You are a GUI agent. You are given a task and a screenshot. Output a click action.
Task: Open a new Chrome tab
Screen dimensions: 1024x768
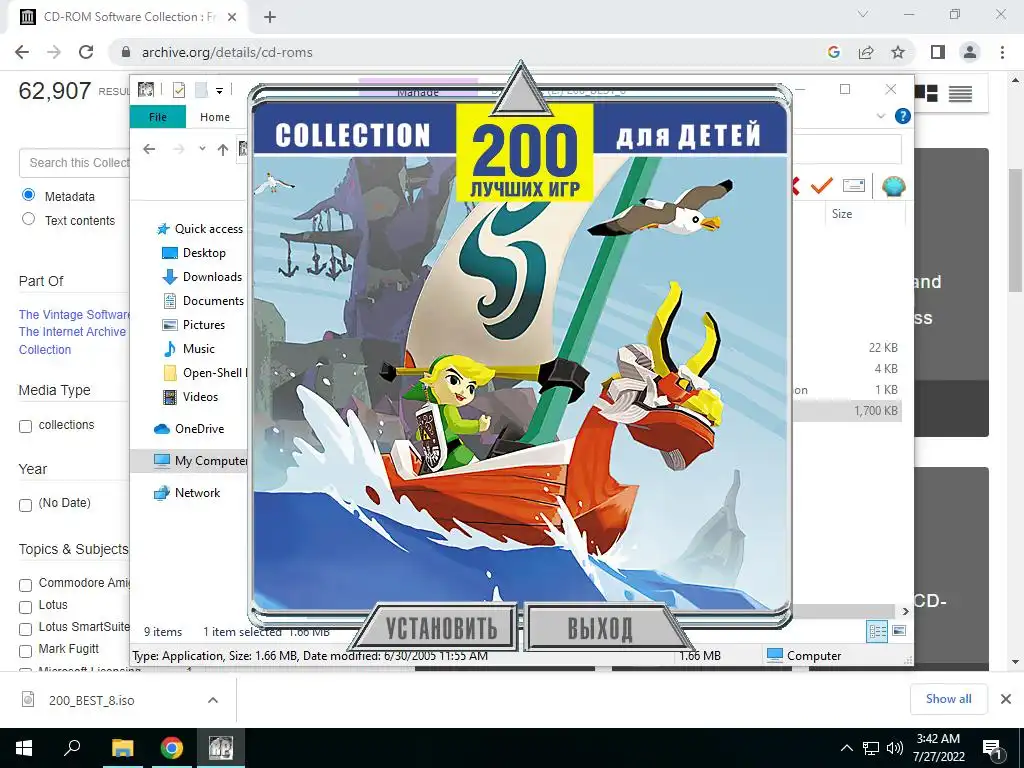pyautogui.click(x=270, y=17)
